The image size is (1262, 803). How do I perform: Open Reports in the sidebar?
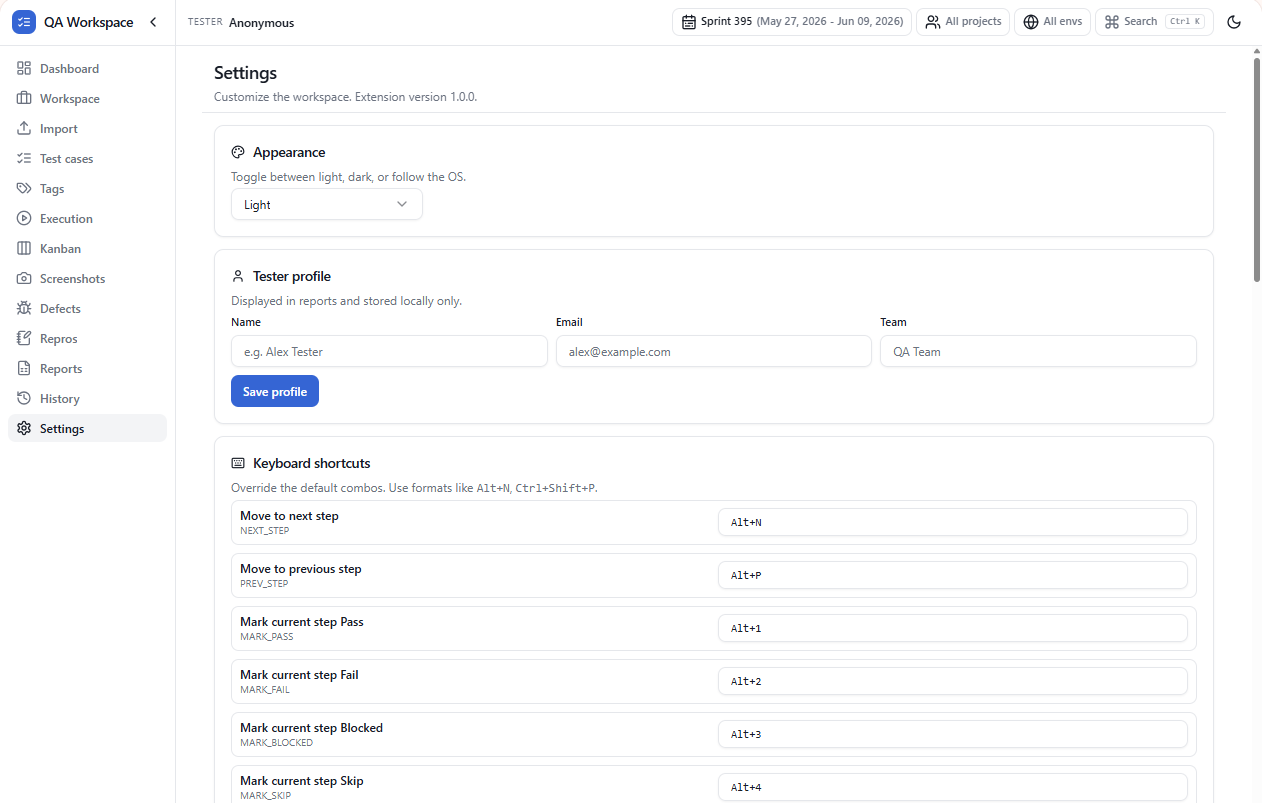coord(87,369)
